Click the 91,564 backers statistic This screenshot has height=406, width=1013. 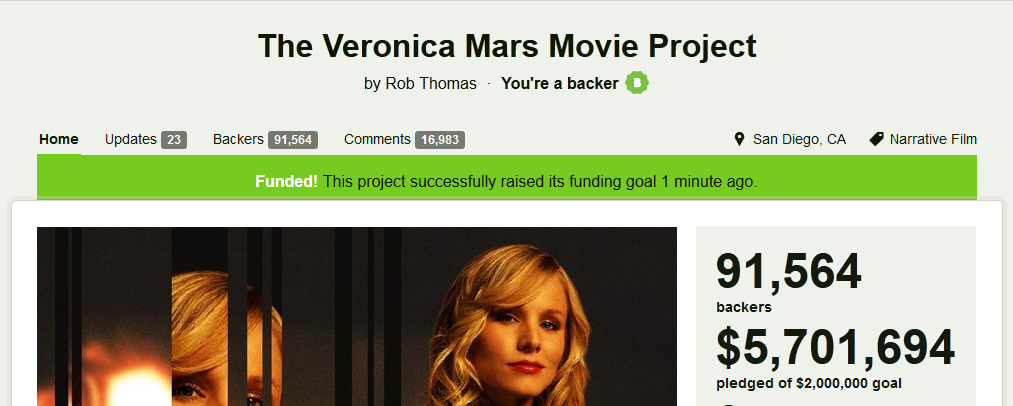click(788, 281)
